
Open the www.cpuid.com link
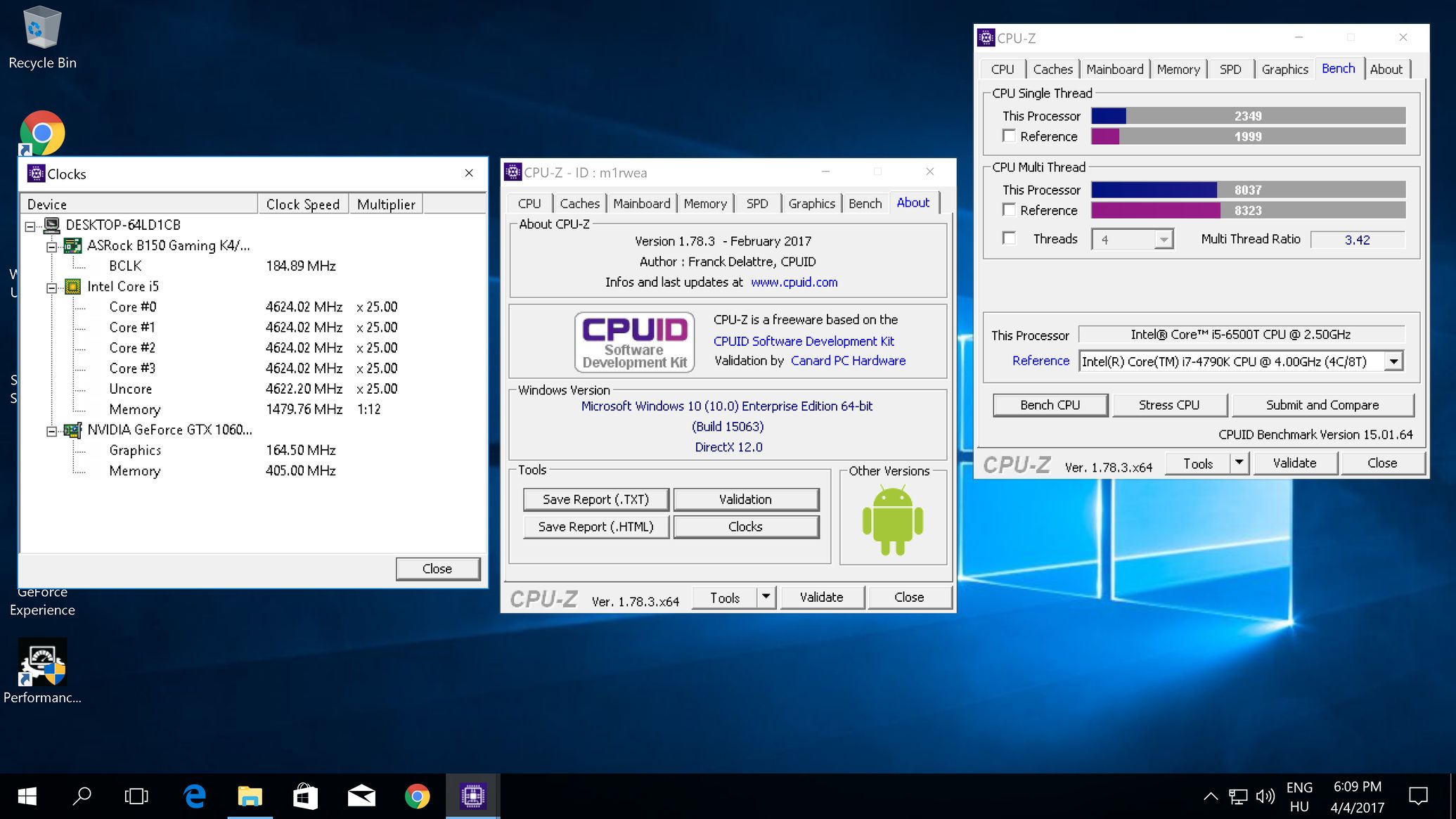[794, 282]
